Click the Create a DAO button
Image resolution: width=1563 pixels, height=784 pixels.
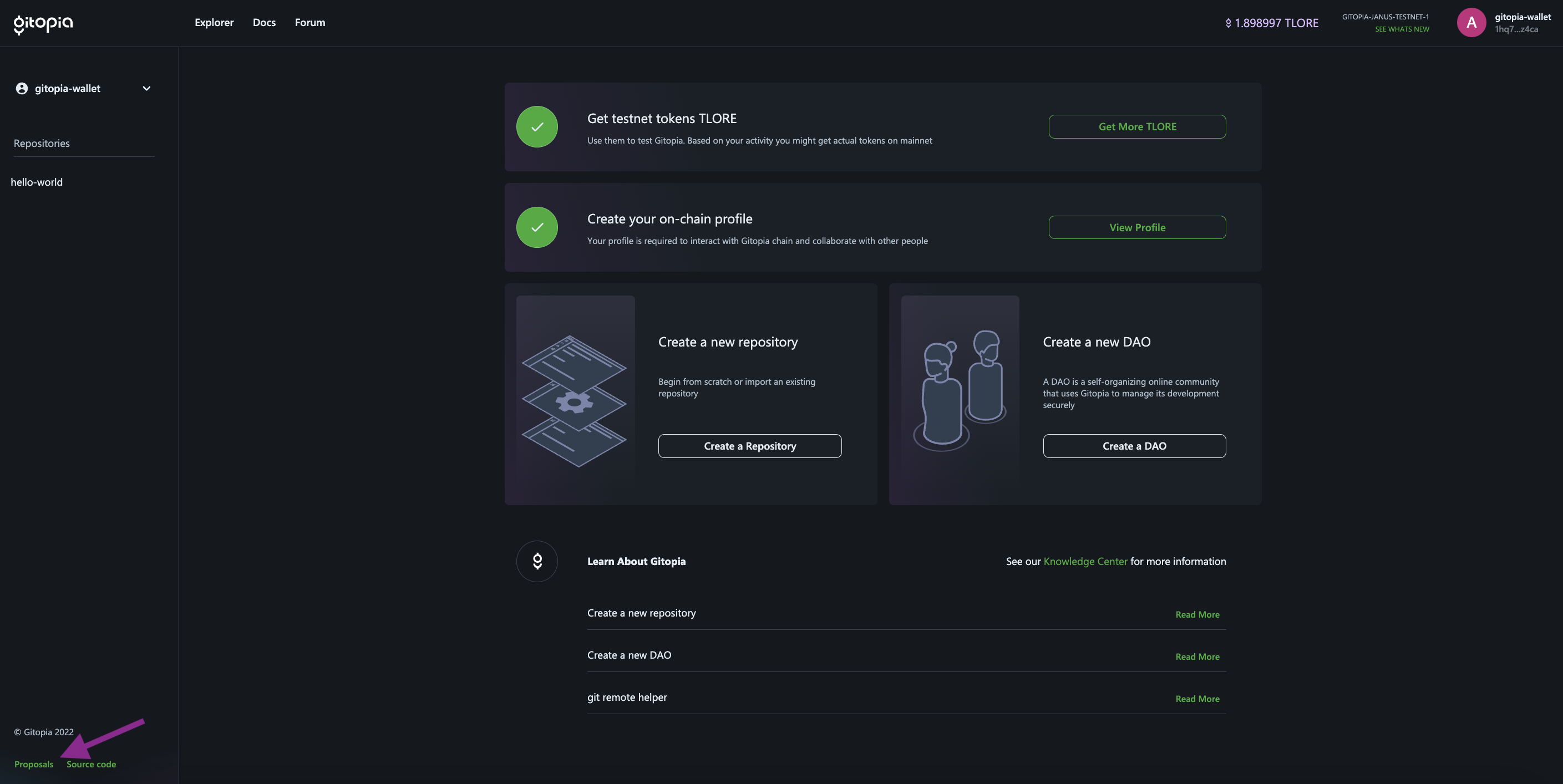(1134, 446)
